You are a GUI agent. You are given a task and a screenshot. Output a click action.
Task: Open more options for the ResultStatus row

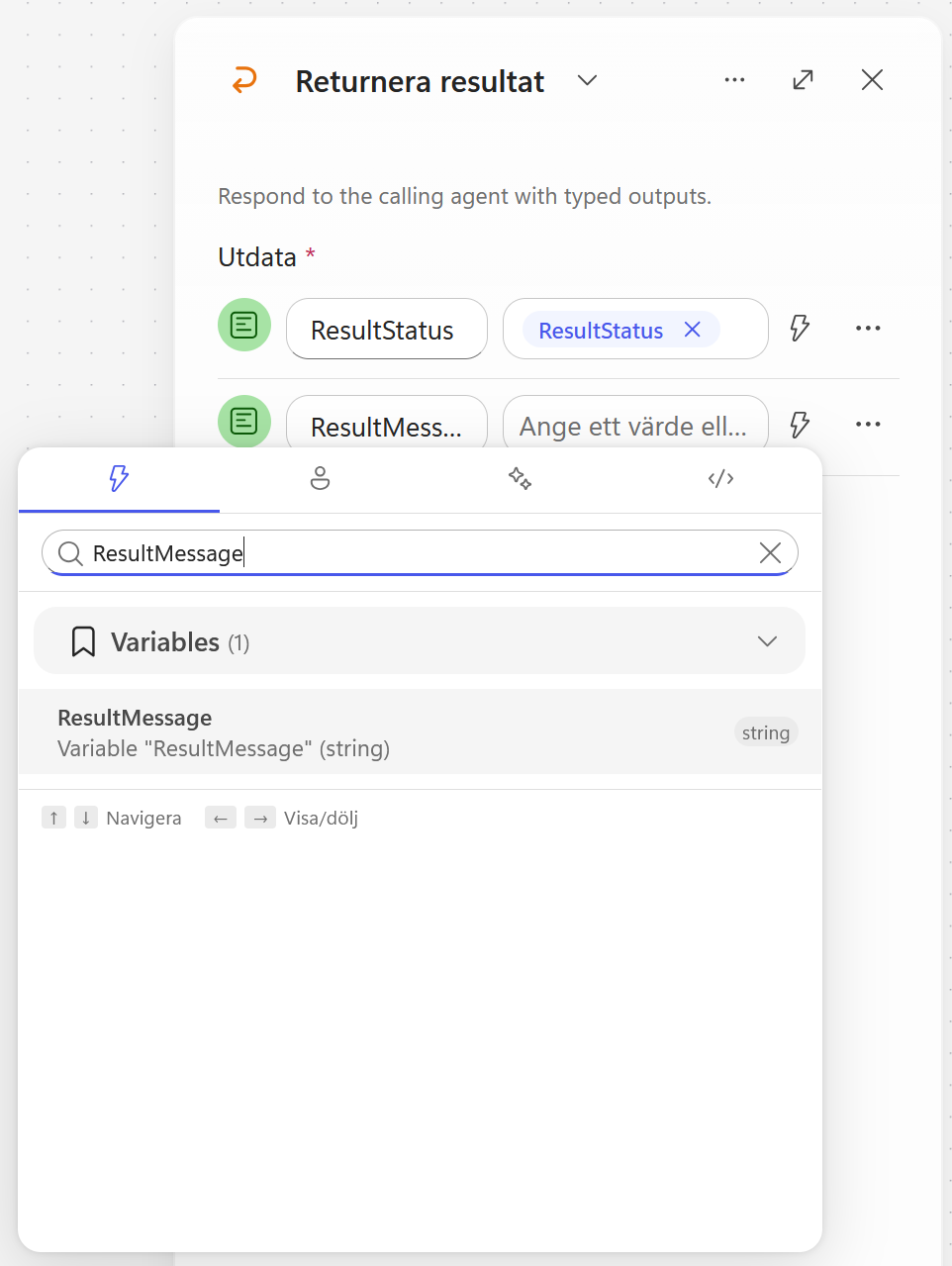point(868,328)
